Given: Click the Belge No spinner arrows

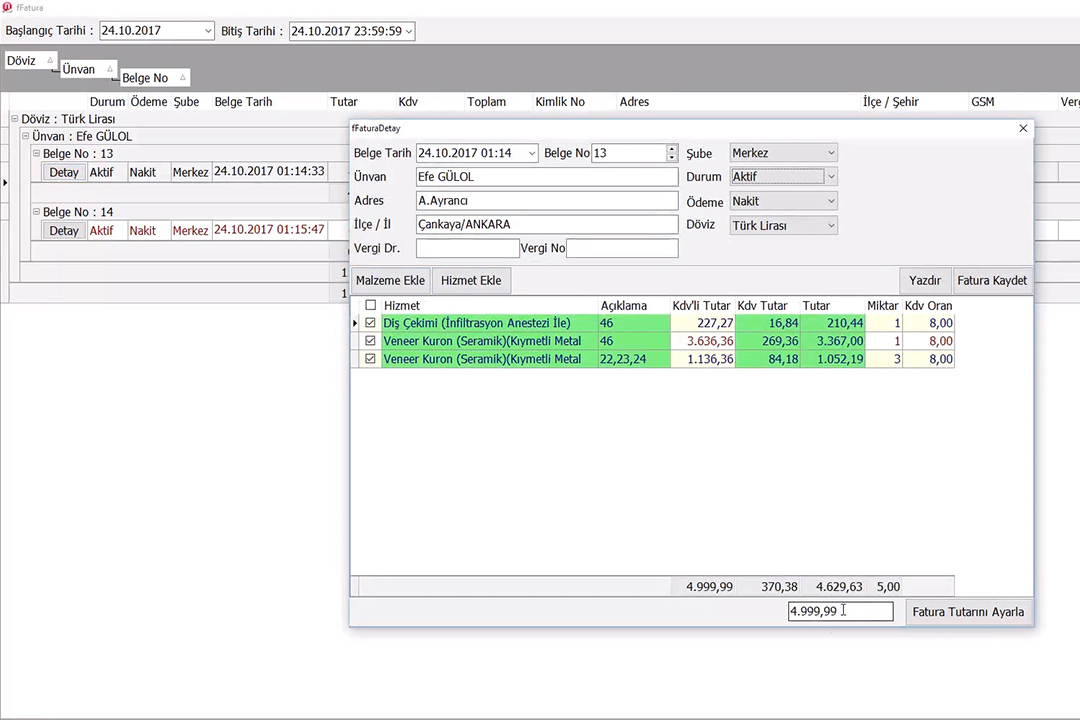Looking at the screenshot, I should 672,153.
